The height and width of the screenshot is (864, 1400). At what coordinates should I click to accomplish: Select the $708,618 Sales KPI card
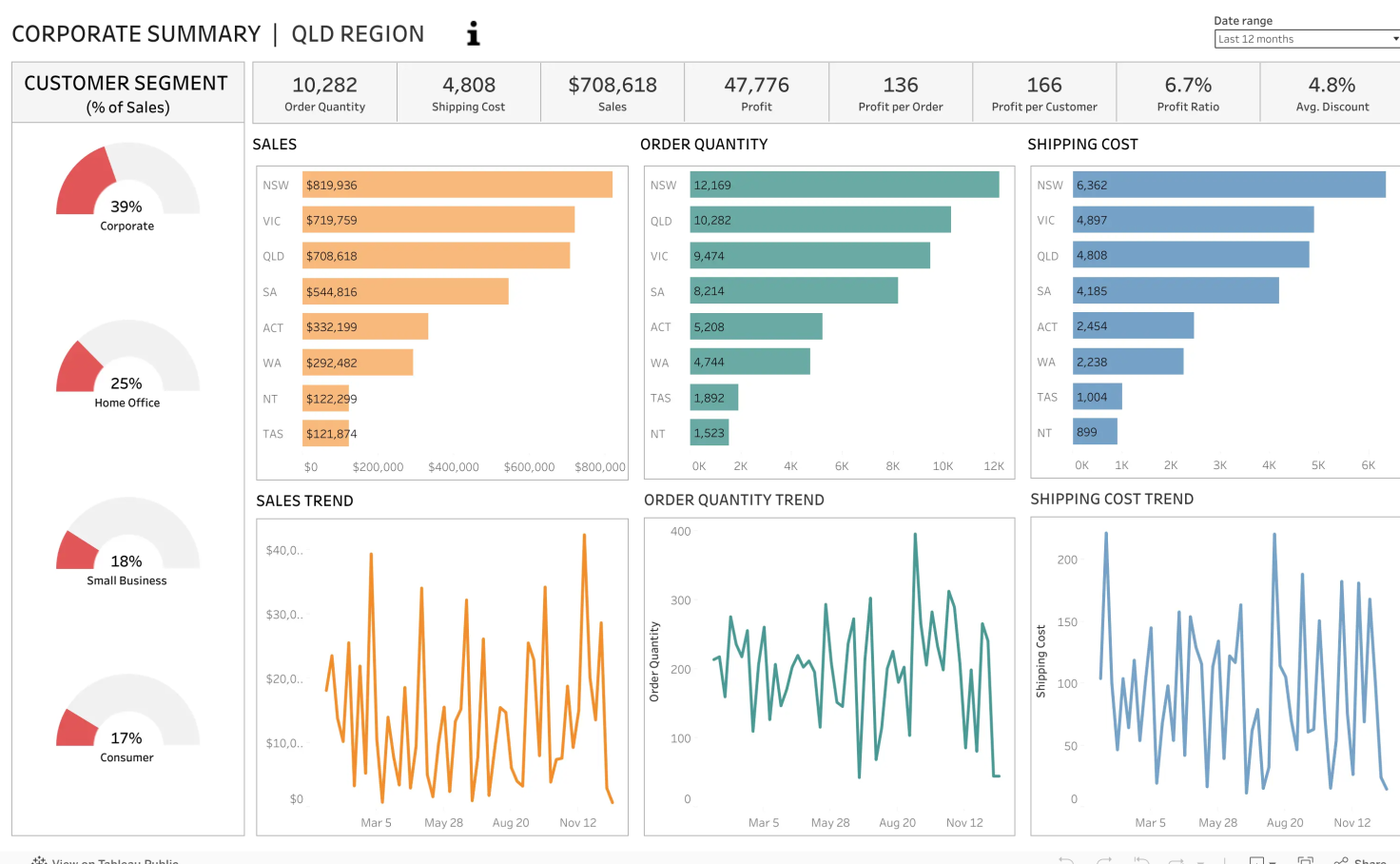tap(612, 93)
